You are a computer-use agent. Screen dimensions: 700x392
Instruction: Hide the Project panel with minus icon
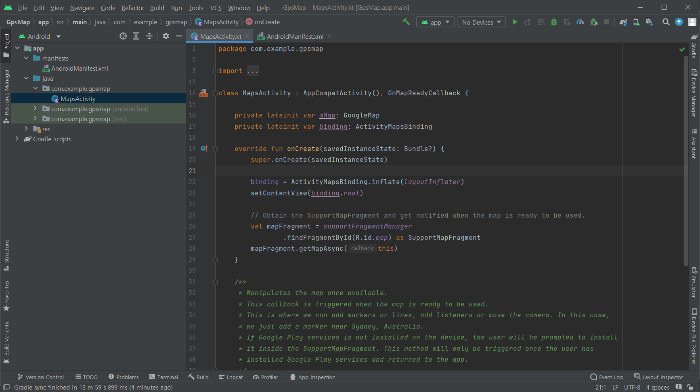point(179,36)
